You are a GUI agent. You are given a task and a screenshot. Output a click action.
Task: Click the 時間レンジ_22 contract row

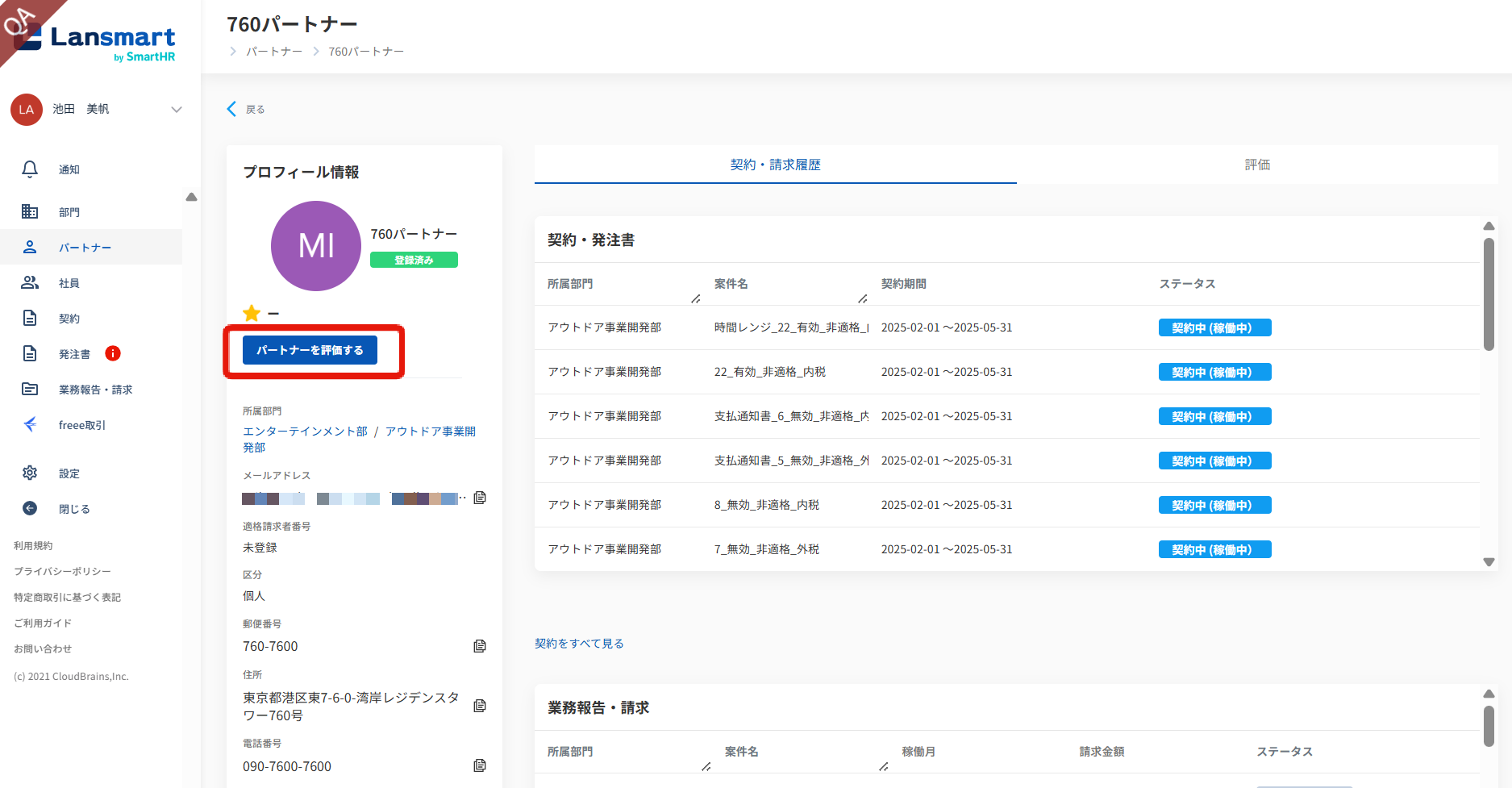[790, 327]
